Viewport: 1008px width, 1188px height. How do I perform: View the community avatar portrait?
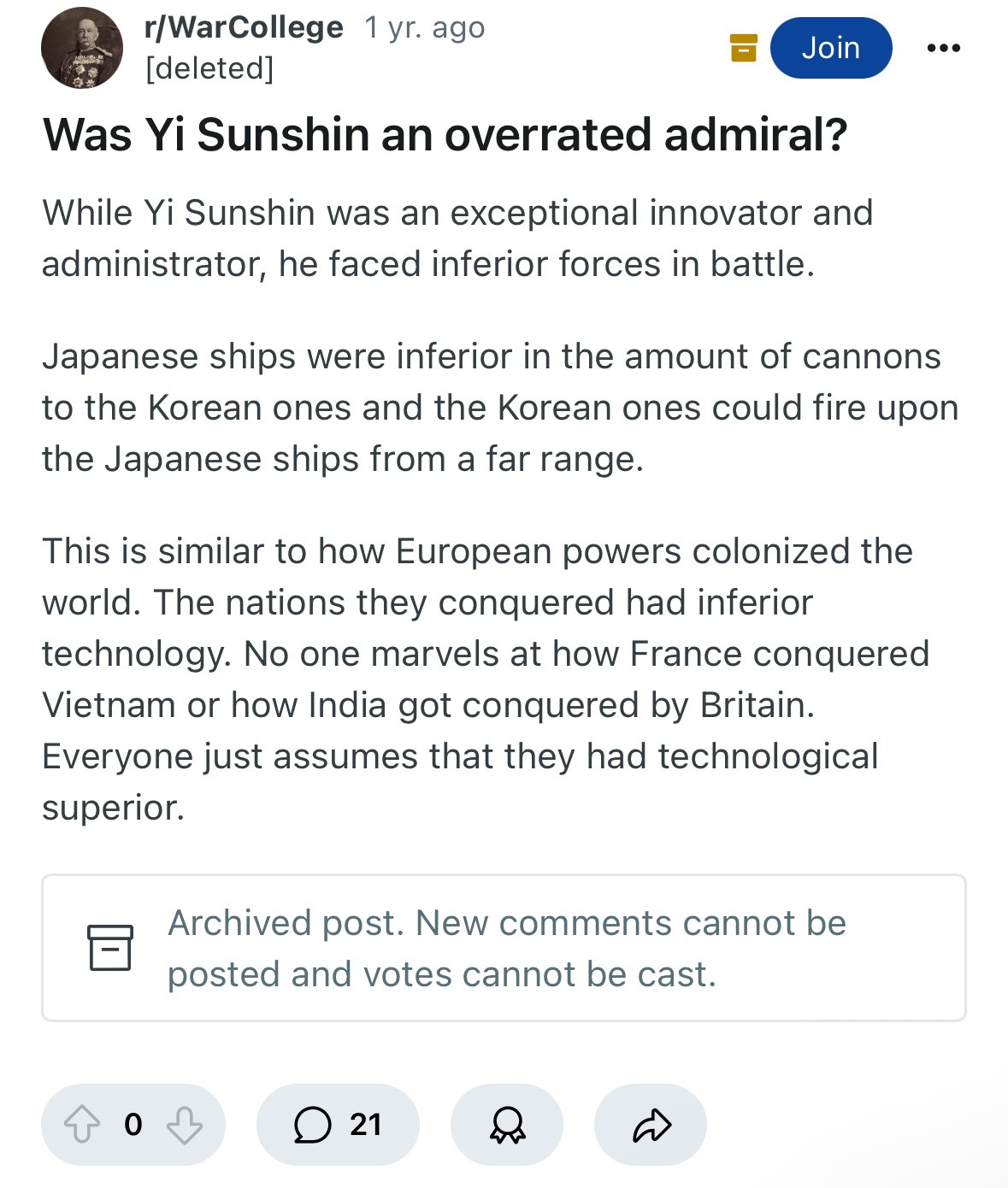(82, 48)
